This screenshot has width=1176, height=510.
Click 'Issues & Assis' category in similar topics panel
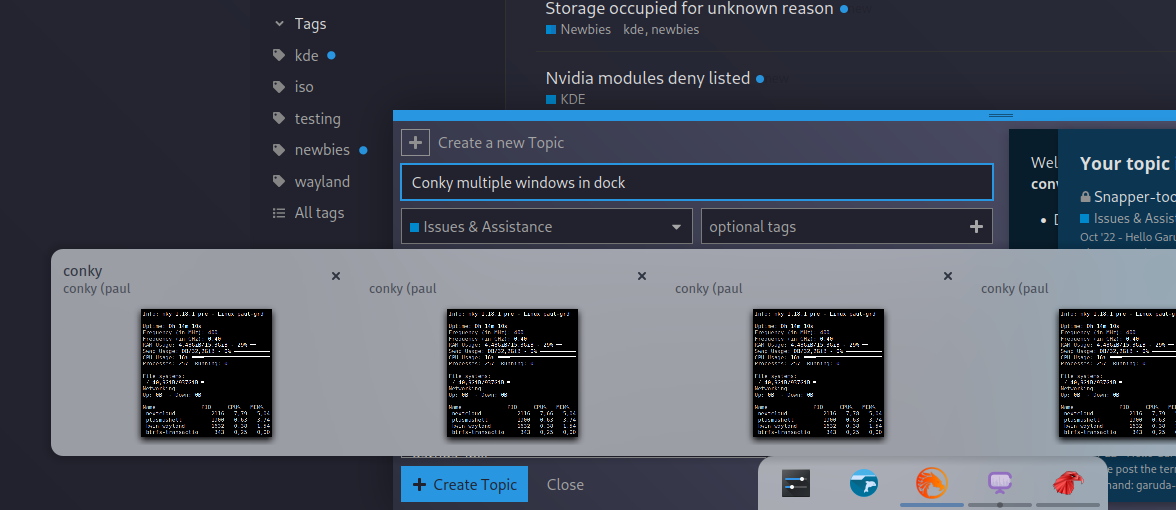pyautogui.click(x=1128, y=218)
